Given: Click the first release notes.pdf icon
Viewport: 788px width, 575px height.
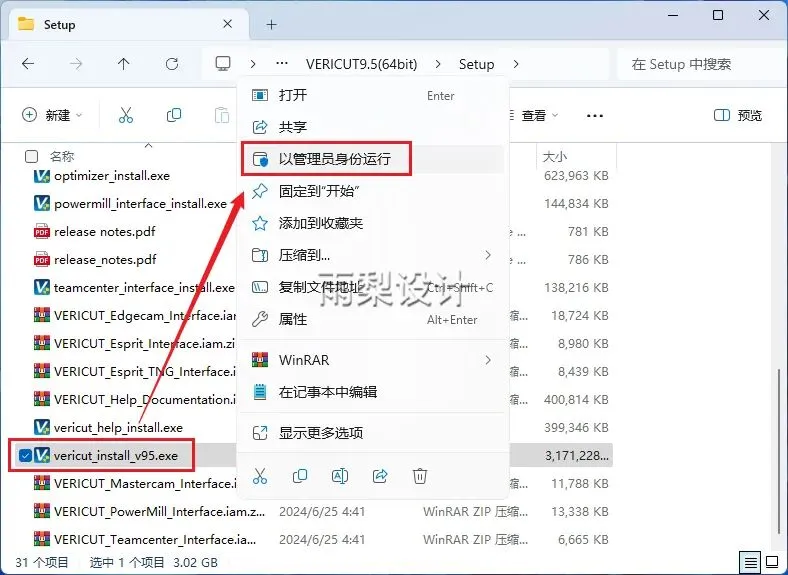Looking at the screenshot, I should point(42,232).
